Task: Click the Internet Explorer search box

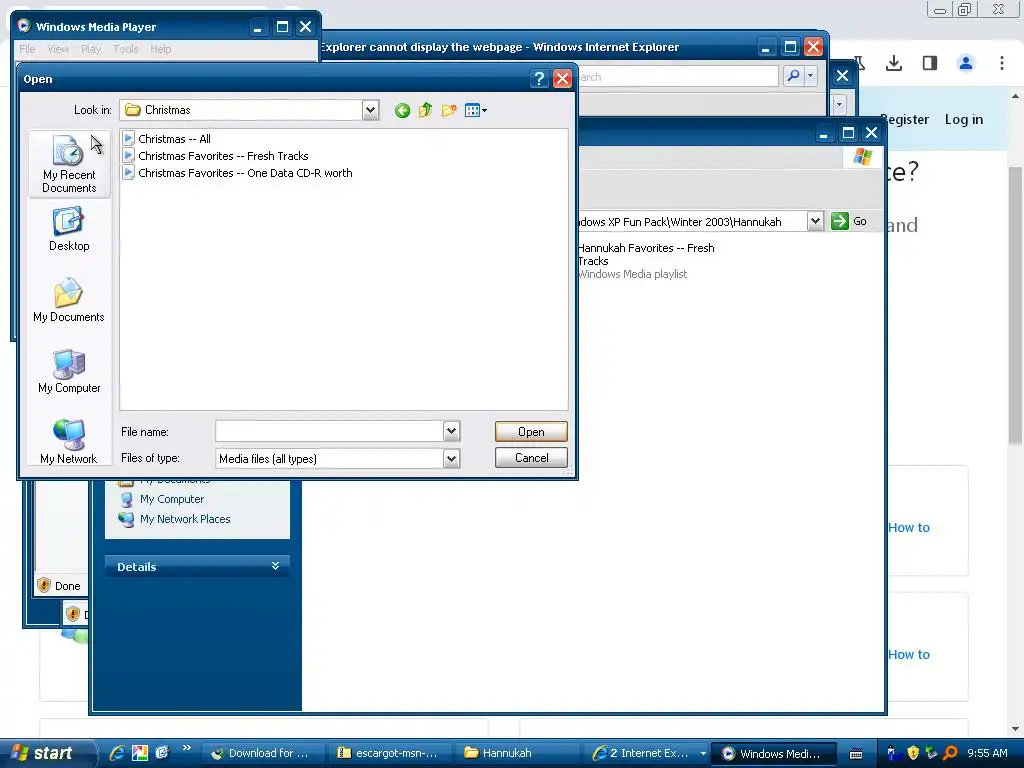Action: coord(678,77)
